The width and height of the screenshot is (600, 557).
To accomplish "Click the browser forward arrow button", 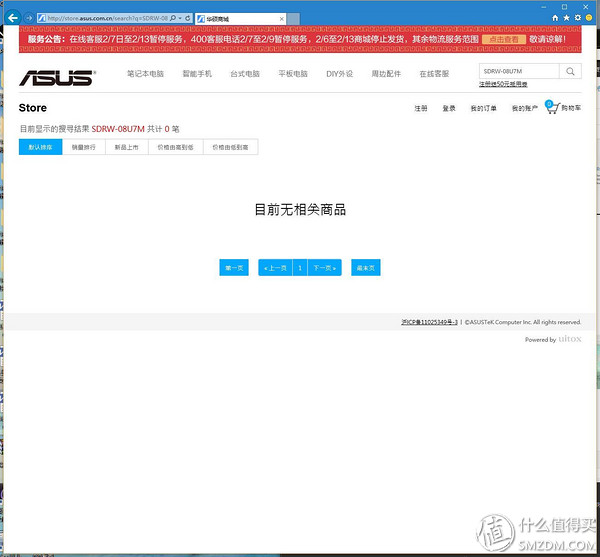I will (x=29, y=18).
